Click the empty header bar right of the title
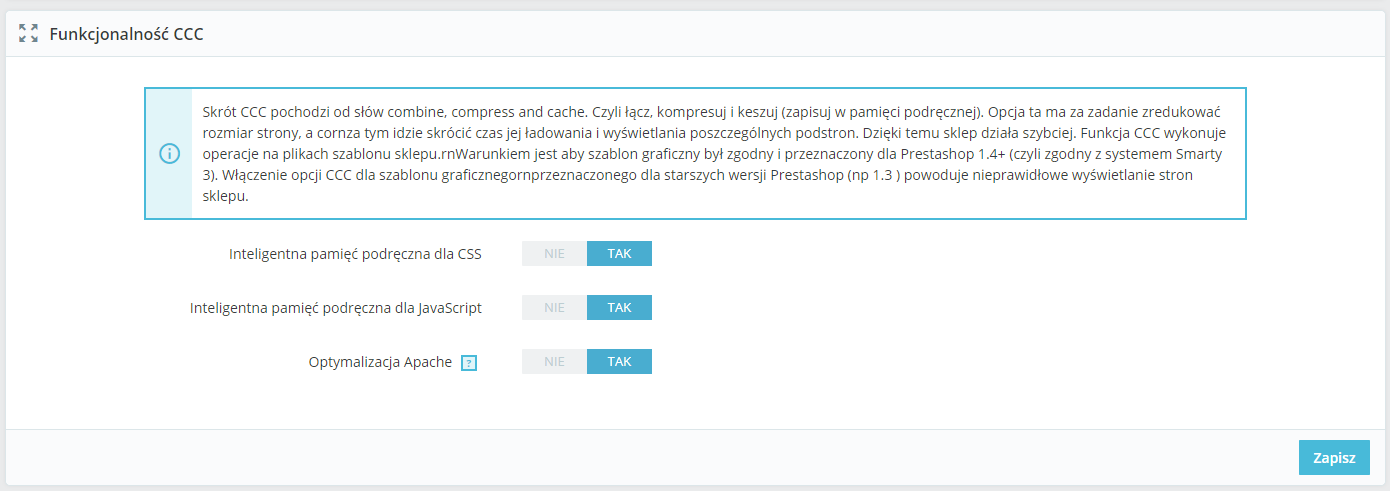Viewport: 1390px width, 491px height. coord(800,34)
